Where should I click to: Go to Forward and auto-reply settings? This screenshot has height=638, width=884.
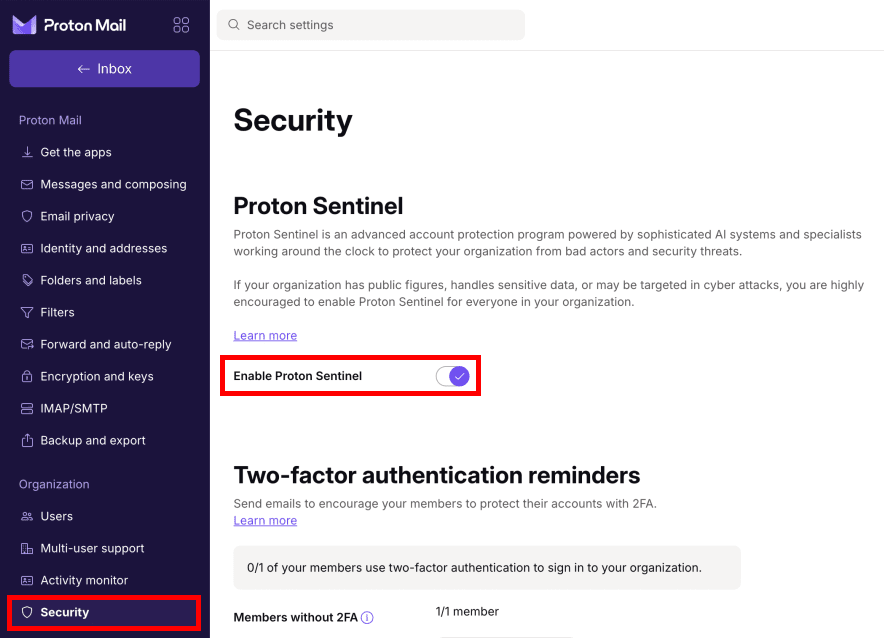coord(105,344)
